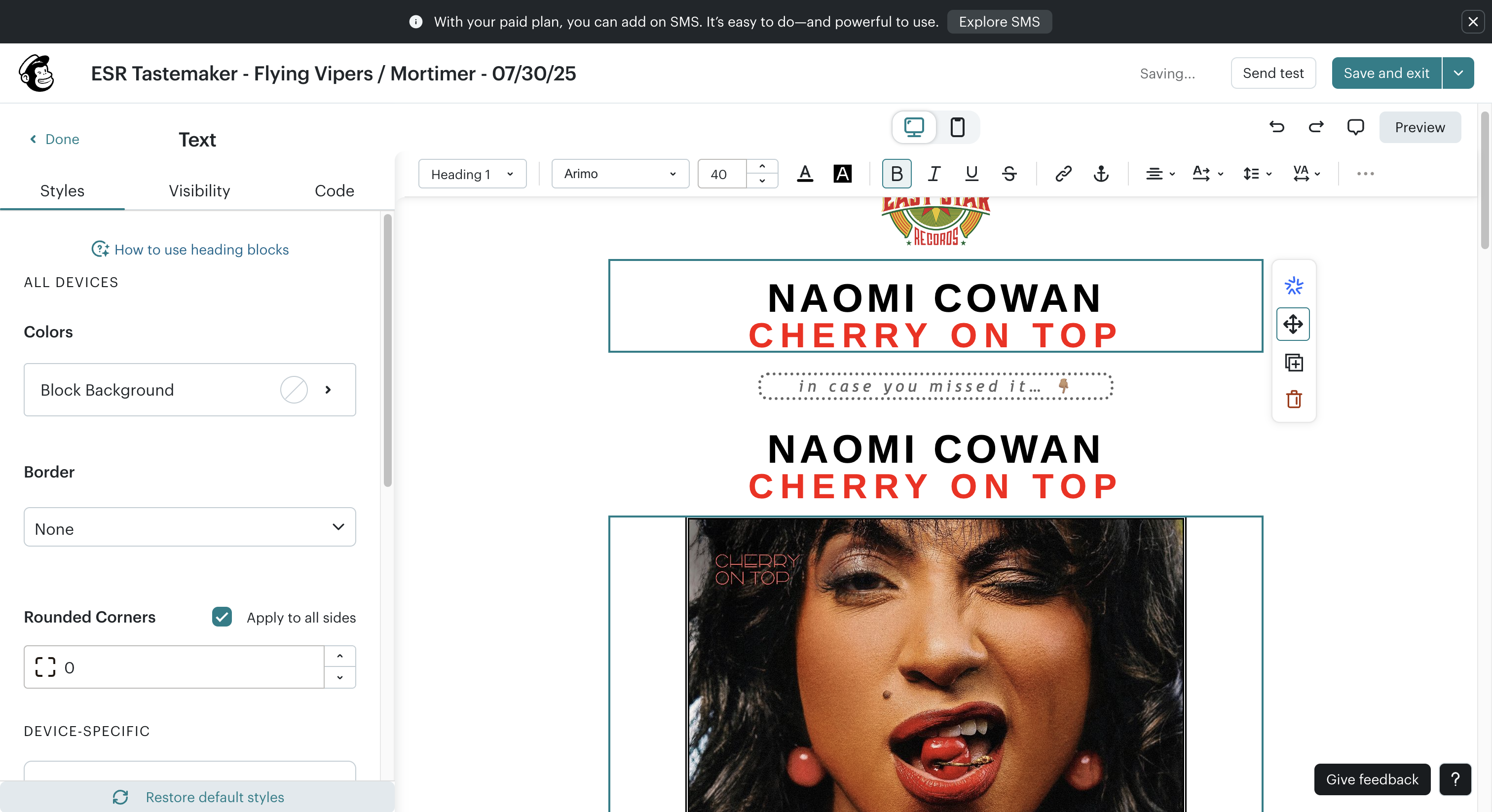Viewport: 1492px width, 812px height.
Task: Open the Heading 1 style dropdown
Action: point(472,174)
